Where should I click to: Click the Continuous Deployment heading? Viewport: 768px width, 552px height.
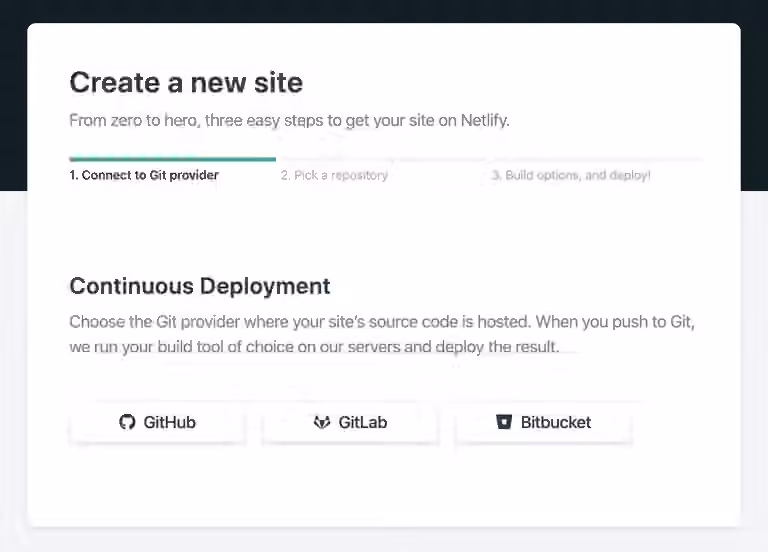tap(200, 286)
